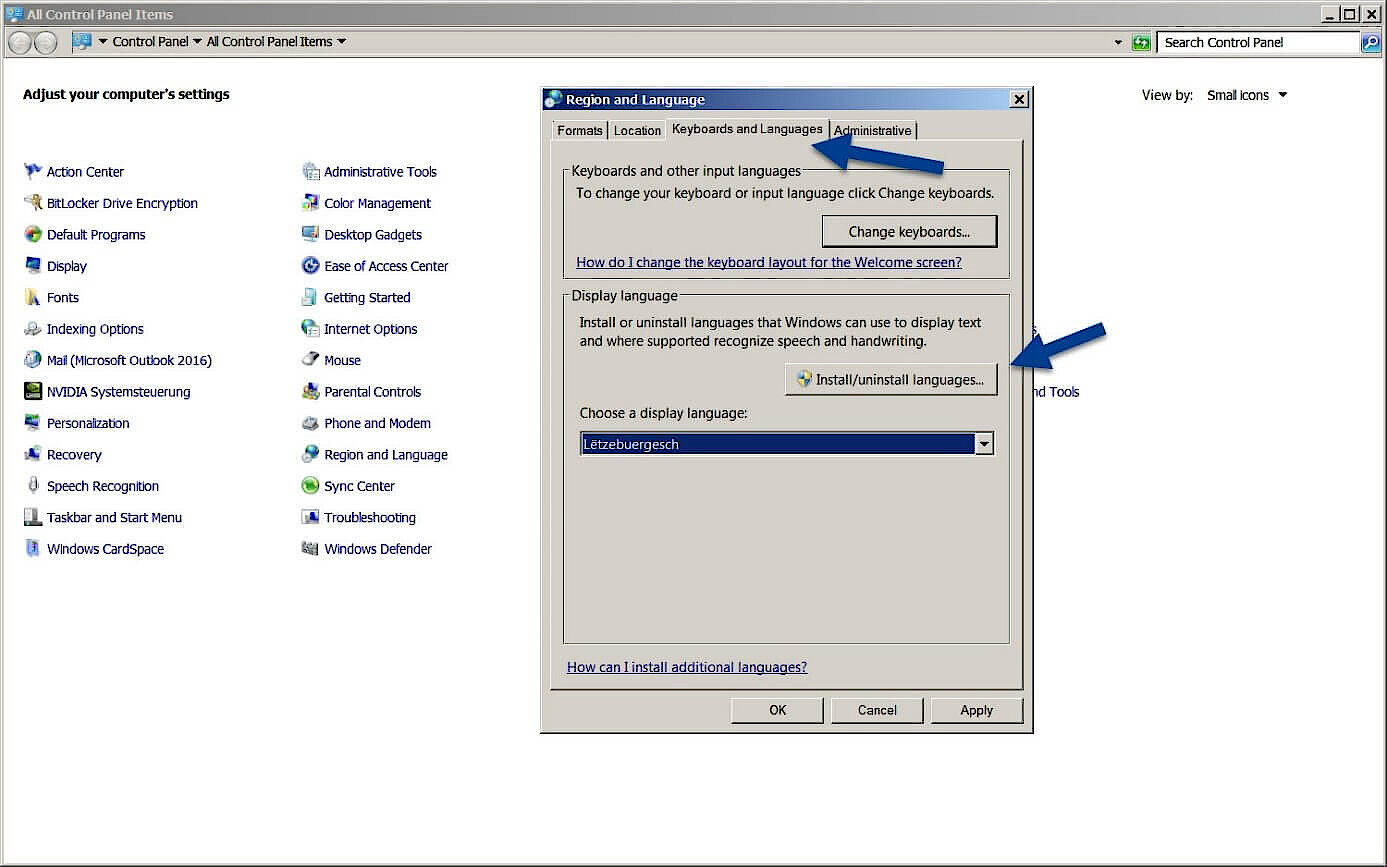The width and height of the screenshot is (1387, 867).
Task: Follow the link about installing additional languages
Action: point(687,666)
